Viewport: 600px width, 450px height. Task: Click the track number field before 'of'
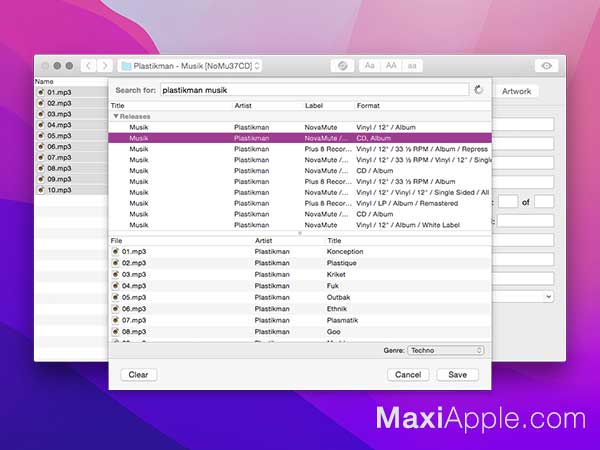coord(508,202)
